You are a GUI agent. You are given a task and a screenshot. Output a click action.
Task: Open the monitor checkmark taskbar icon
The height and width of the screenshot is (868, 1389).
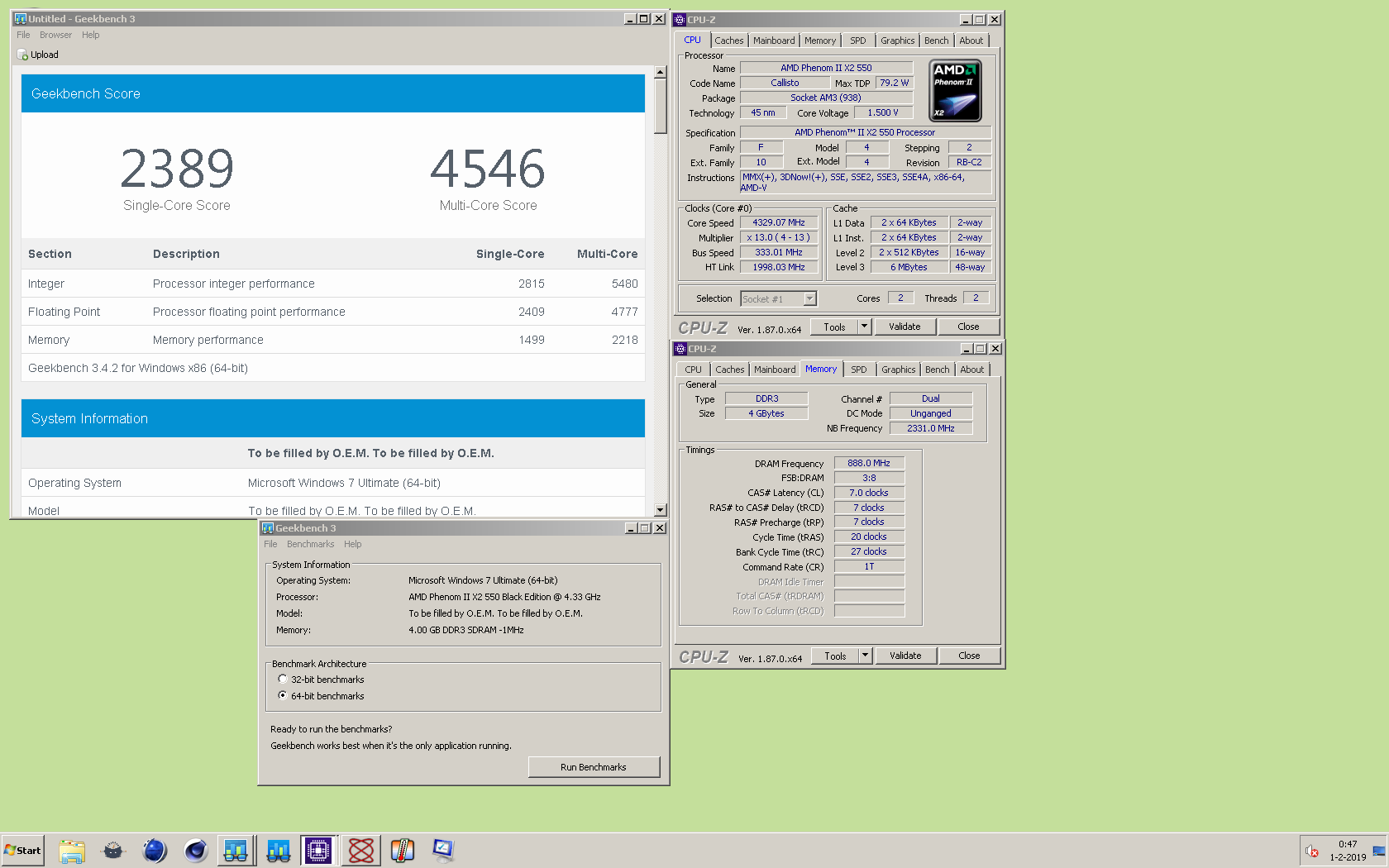point(443,850)
